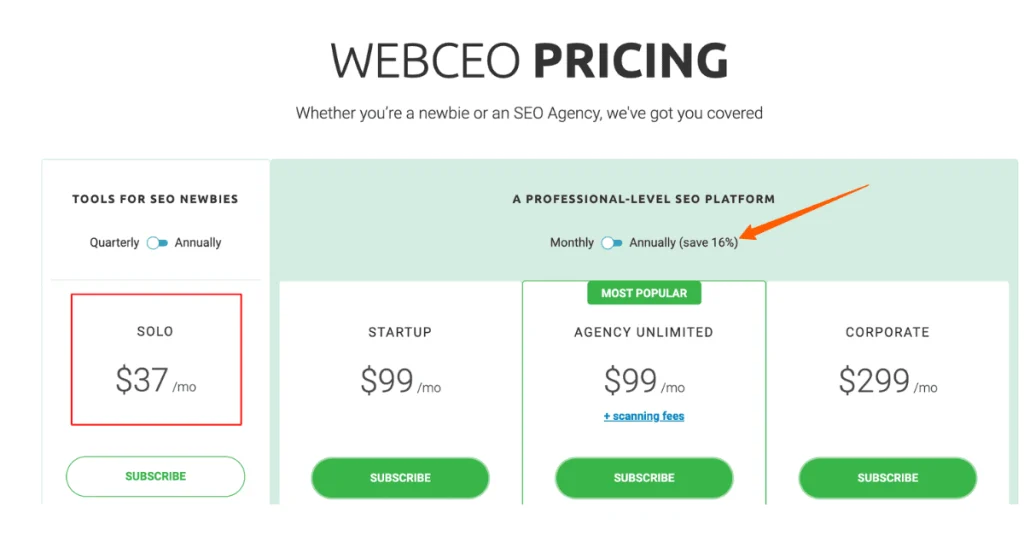Click the Tools for SEO Newbies heading
Screen dimensions: 1024x536
[x=155, y=199]
